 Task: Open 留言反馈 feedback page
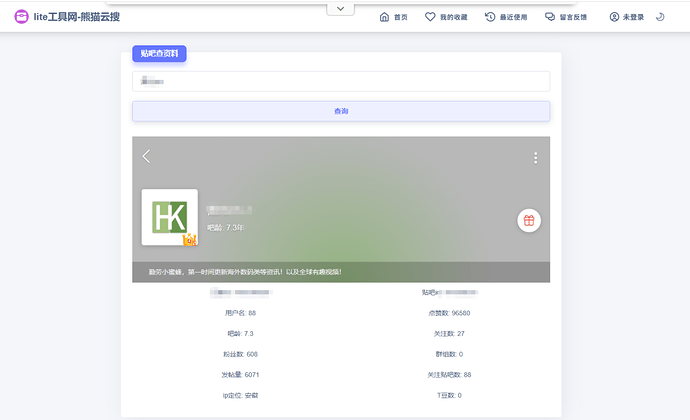coord(565,17)
